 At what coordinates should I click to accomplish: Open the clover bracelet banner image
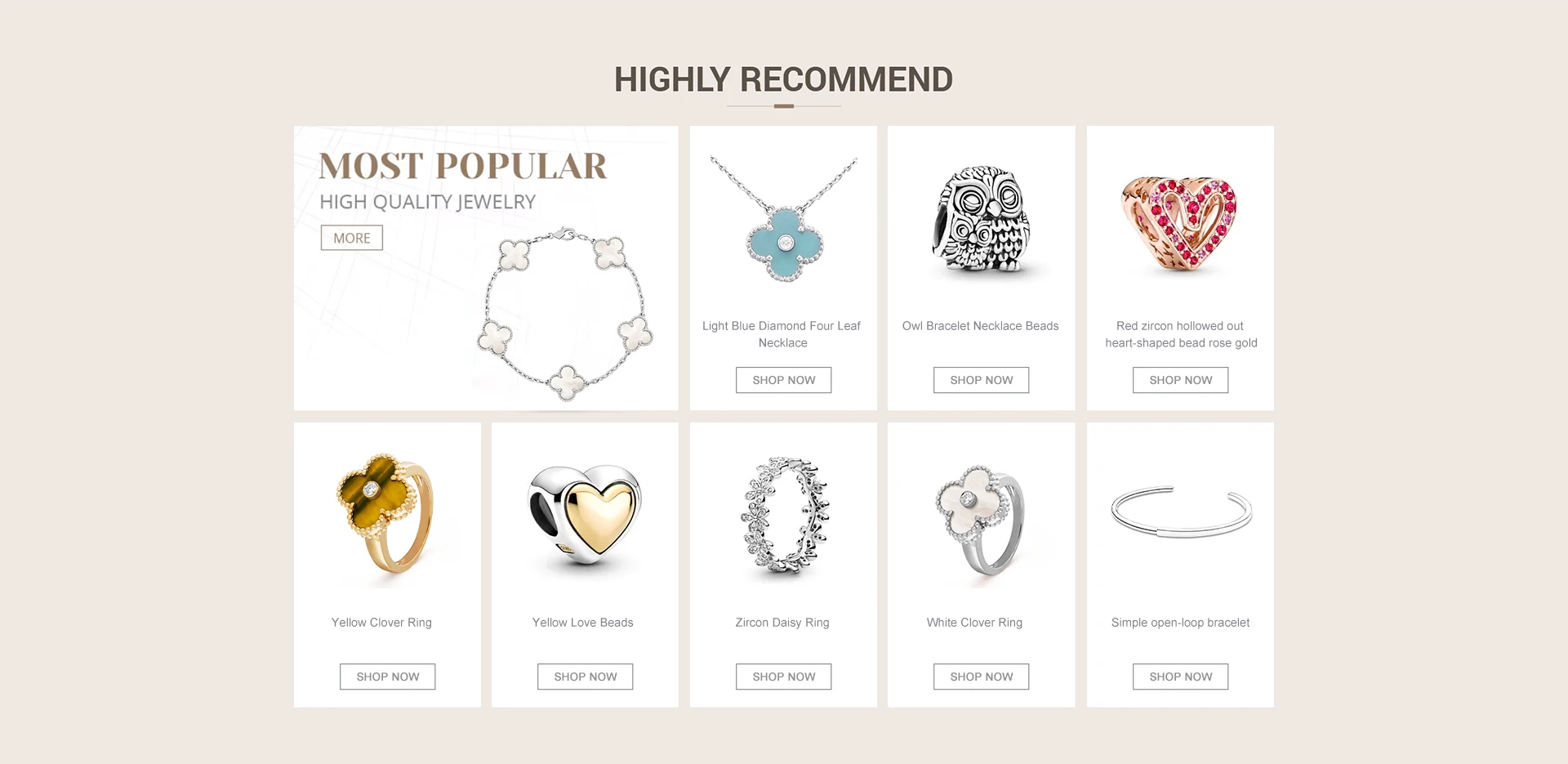tap(565, 315)
